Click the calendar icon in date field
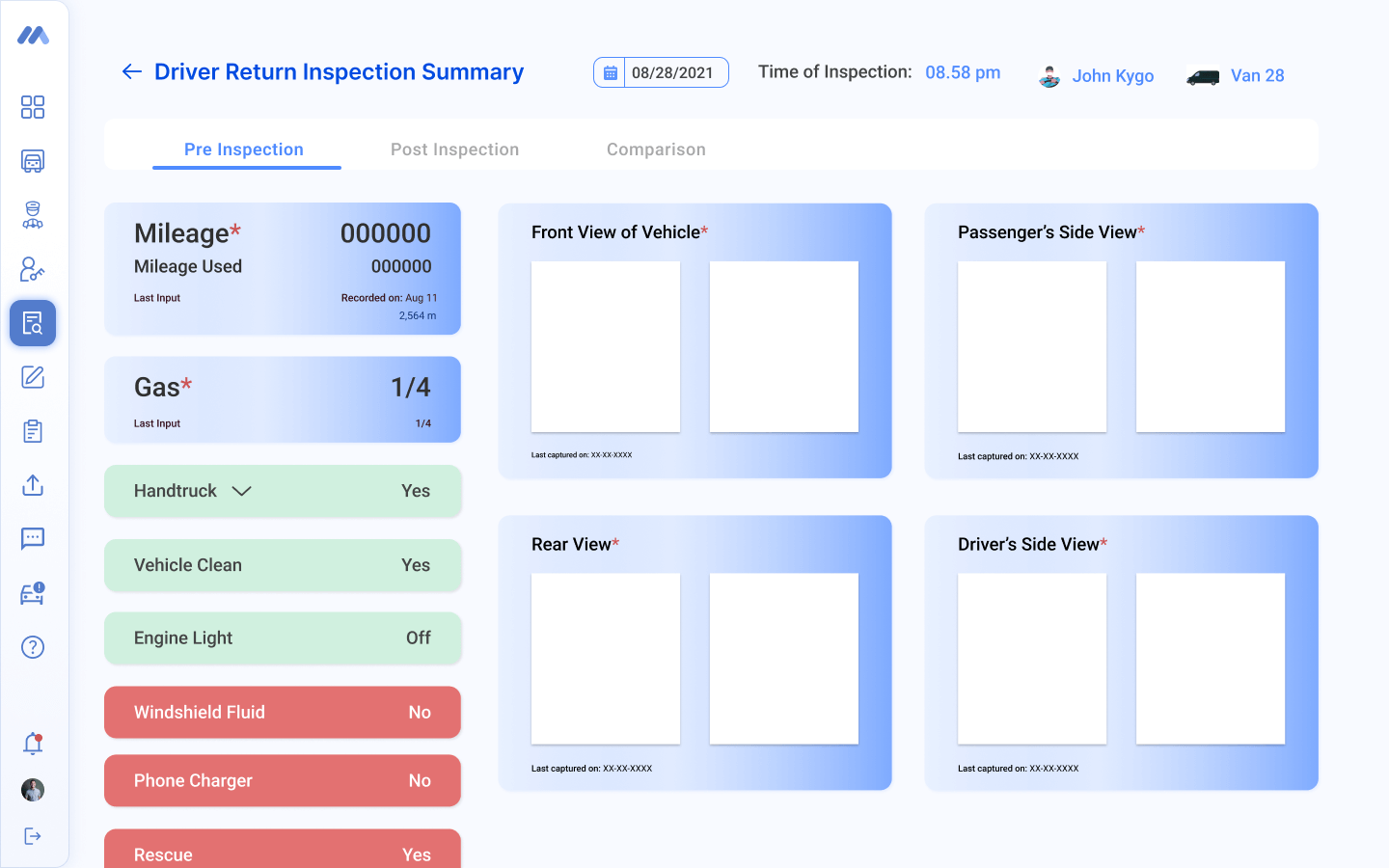The width and height of the screenshot is (1389, 868). click(610, 72)
